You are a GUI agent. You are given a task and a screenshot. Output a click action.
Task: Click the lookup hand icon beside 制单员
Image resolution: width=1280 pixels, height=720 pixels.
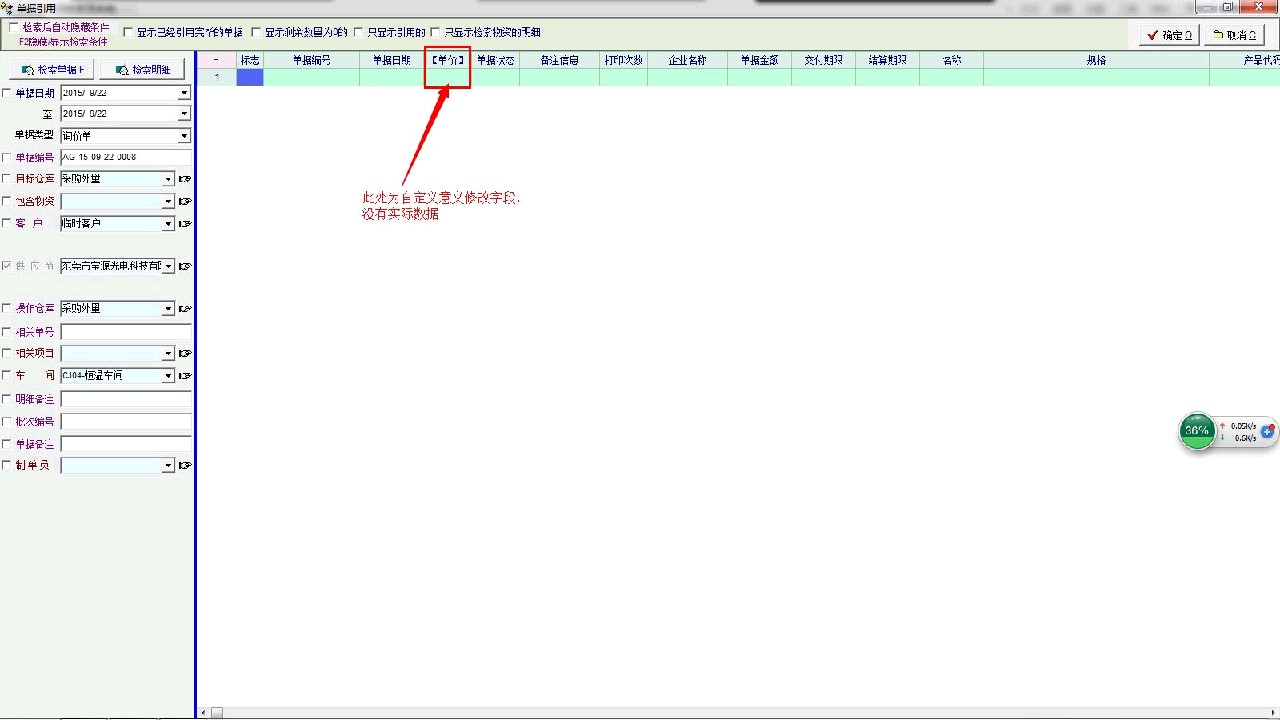pos(185,466)
